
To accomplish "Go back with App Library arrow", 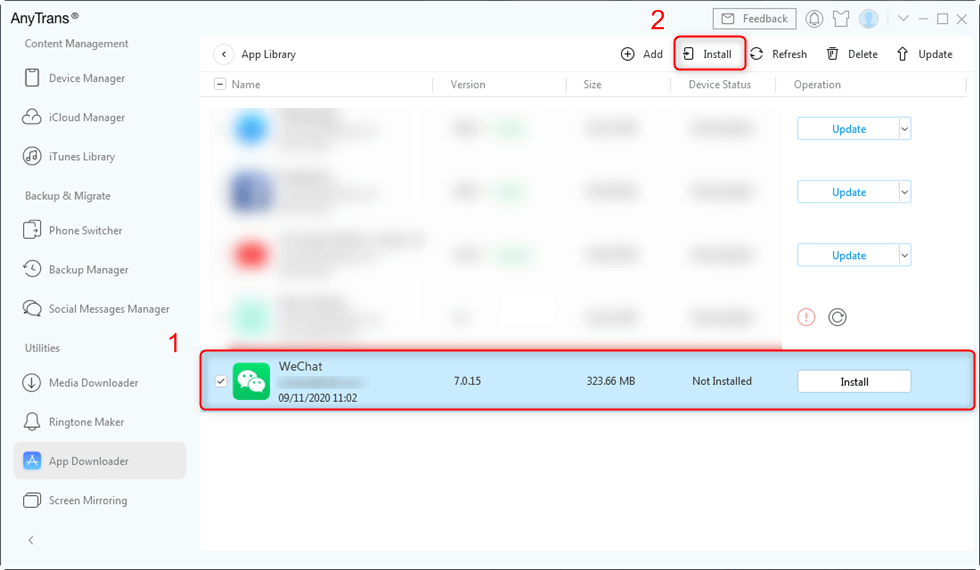I will coord(224,54).
